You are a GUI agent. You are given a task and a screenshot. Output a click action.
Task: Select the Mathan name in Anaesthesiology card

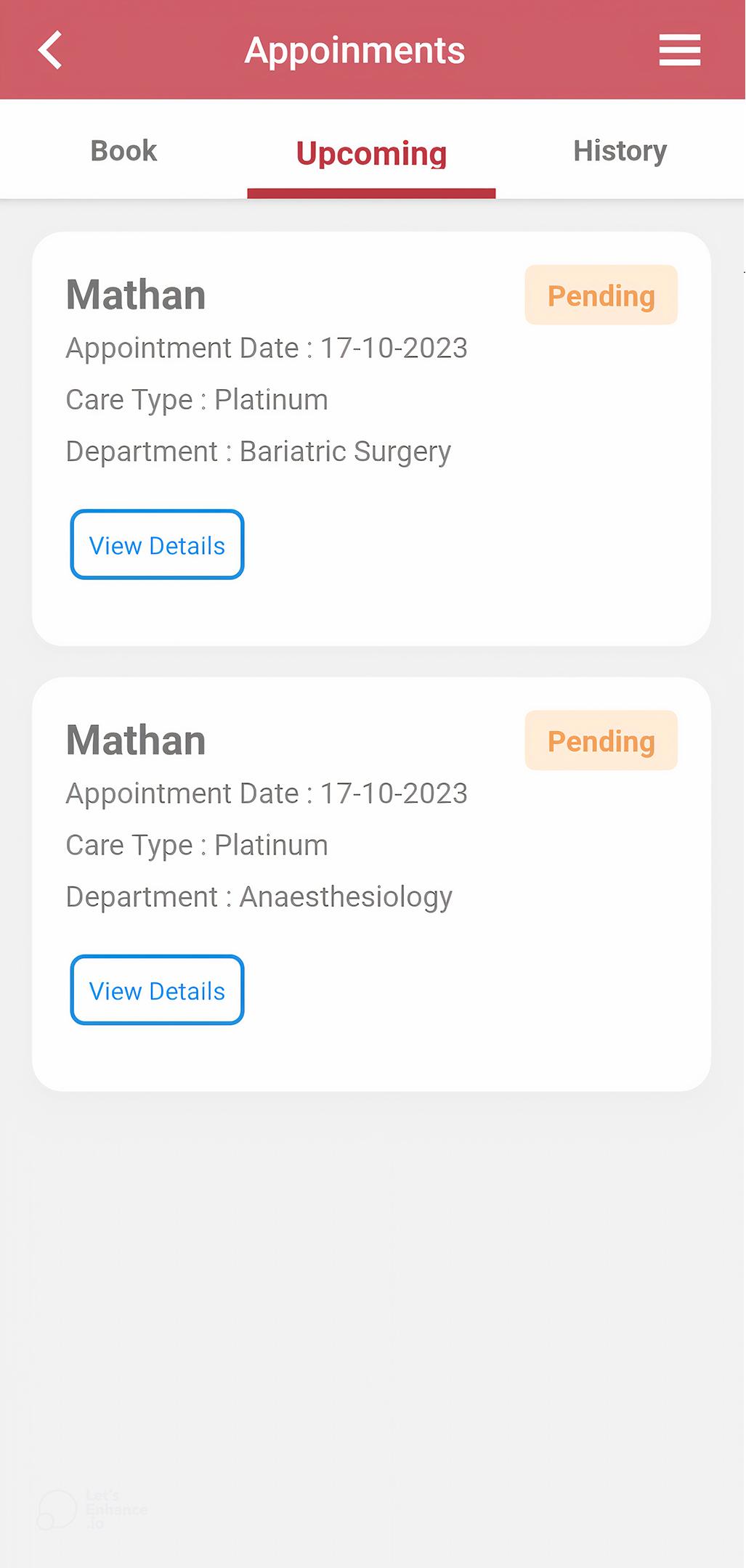(x=136, y=740)
